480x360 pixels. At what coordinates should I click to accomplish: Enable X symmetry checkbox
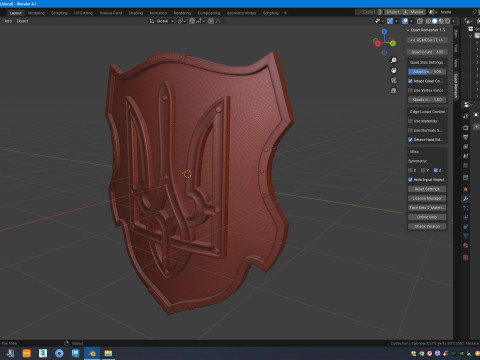point(410,170)
